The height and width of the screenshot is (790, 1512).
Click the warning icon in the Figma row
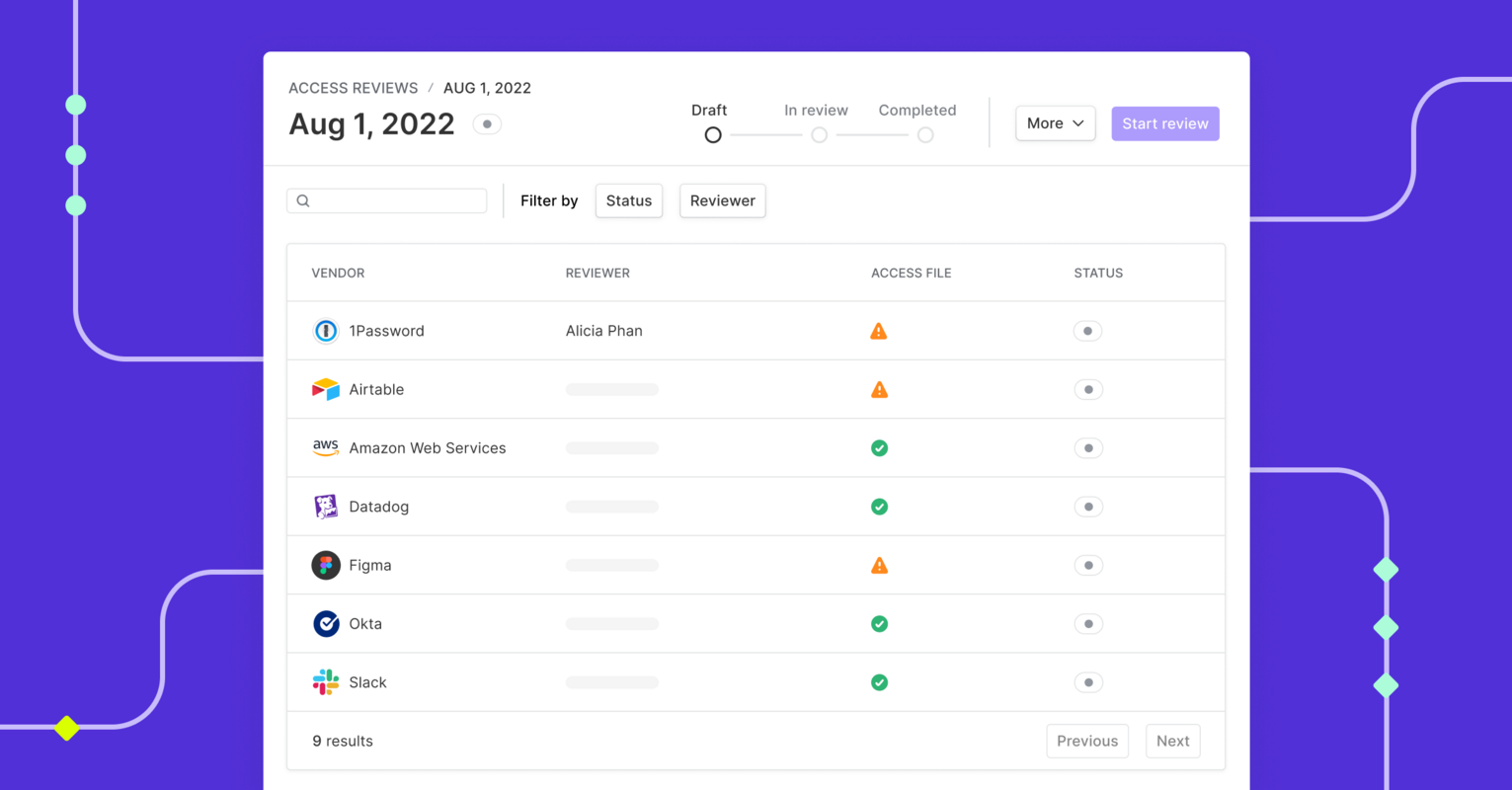click(879, 565)
